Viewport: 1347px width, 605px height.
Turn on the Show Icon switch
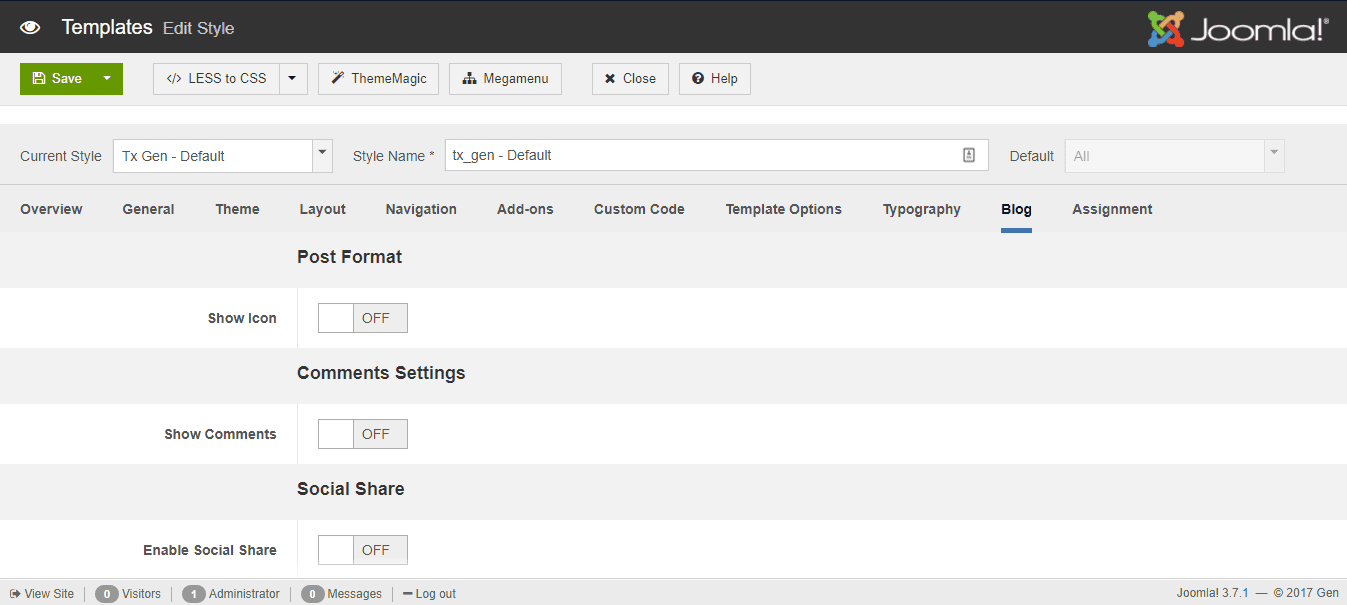click(x=336, y=317)
